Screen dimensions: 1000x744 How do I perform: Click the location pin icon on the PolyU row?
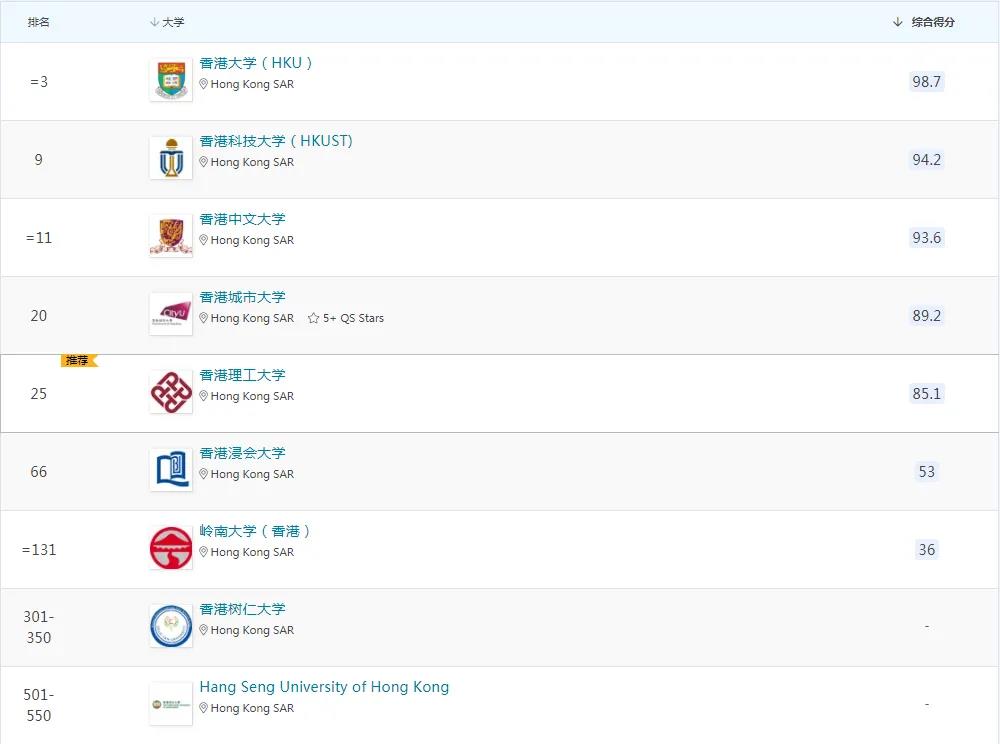[204, 396]
